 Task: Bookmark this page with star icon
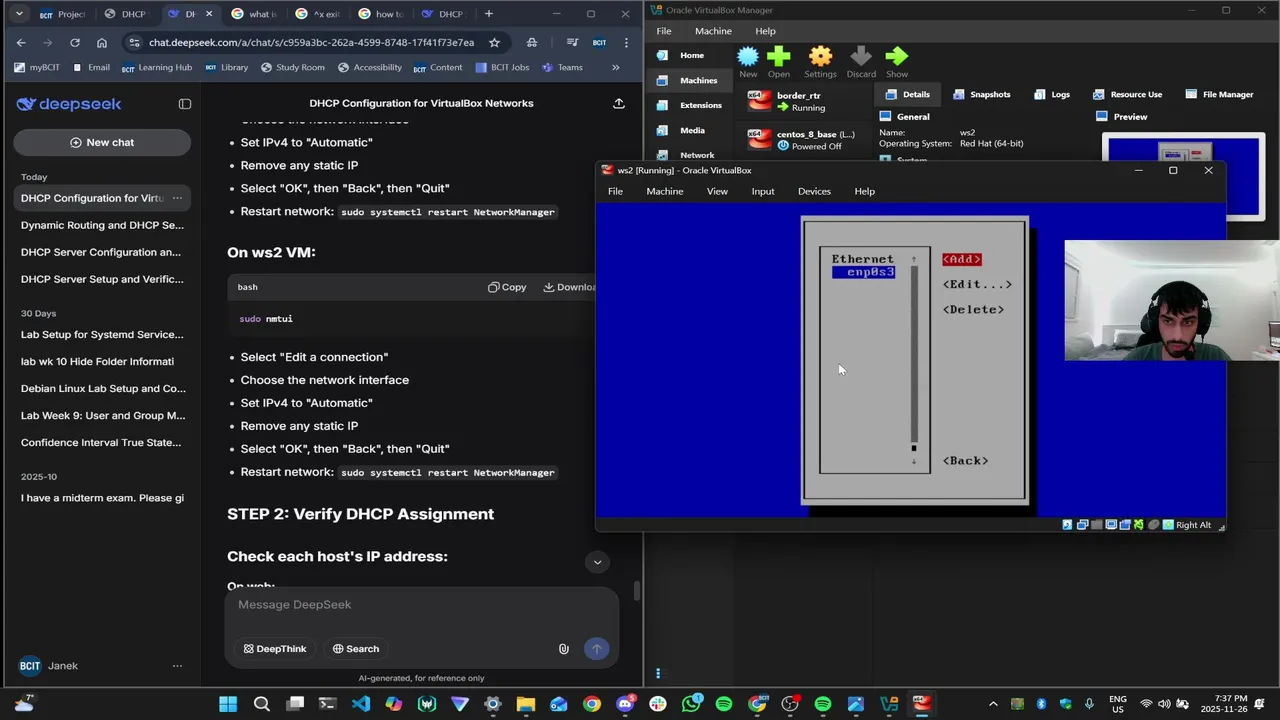pos(494,43)
